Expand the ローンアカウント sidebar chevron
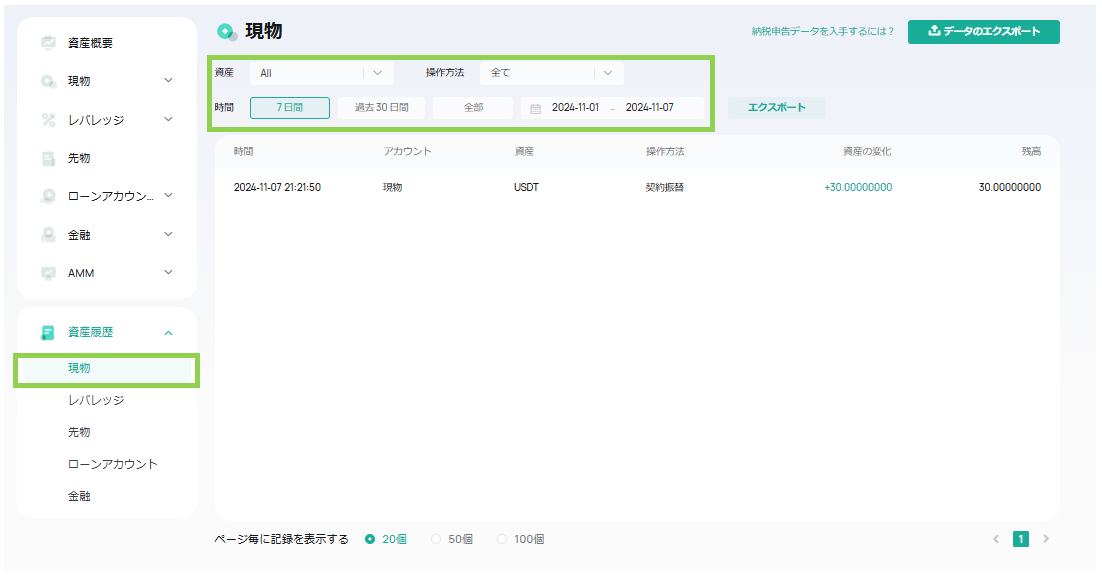The image size is (1102, 575). [x=169, y=195]
